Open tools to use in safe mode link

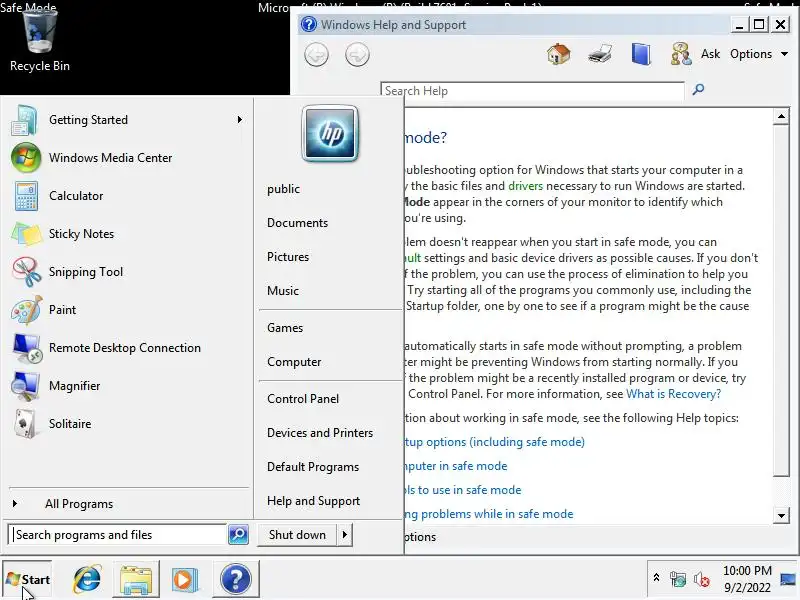tap(463, 490)
